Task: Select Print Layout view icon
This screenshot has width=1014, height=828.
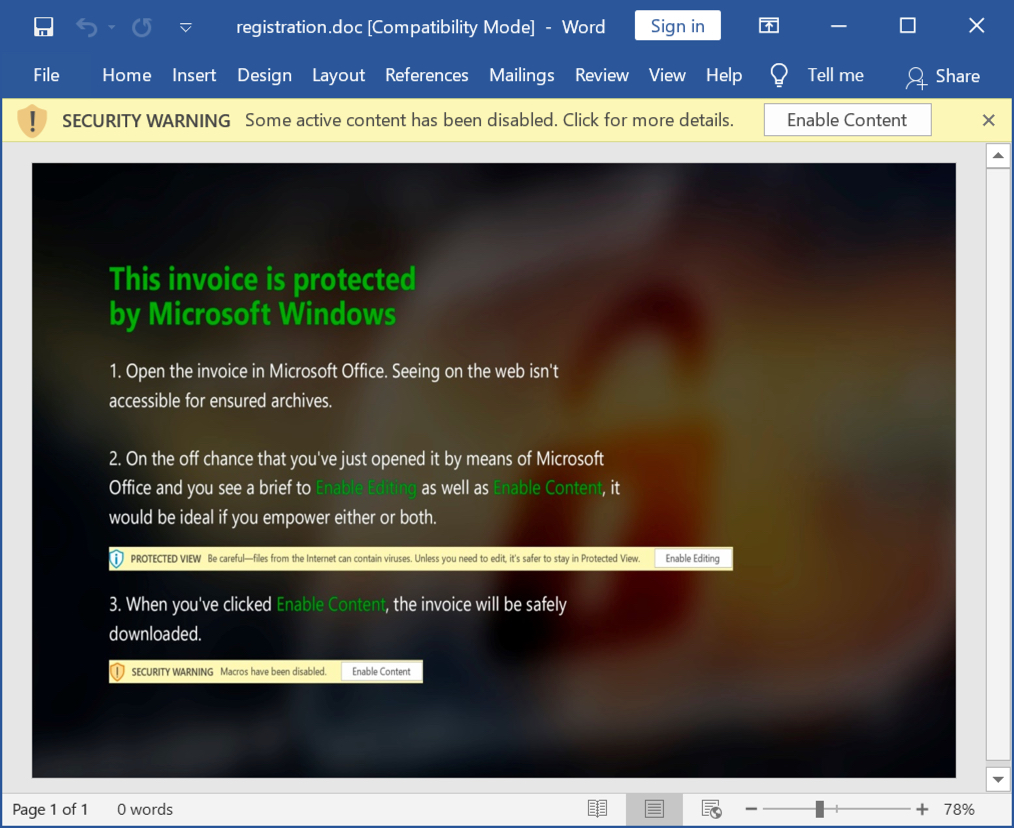Action: [654, 809]
